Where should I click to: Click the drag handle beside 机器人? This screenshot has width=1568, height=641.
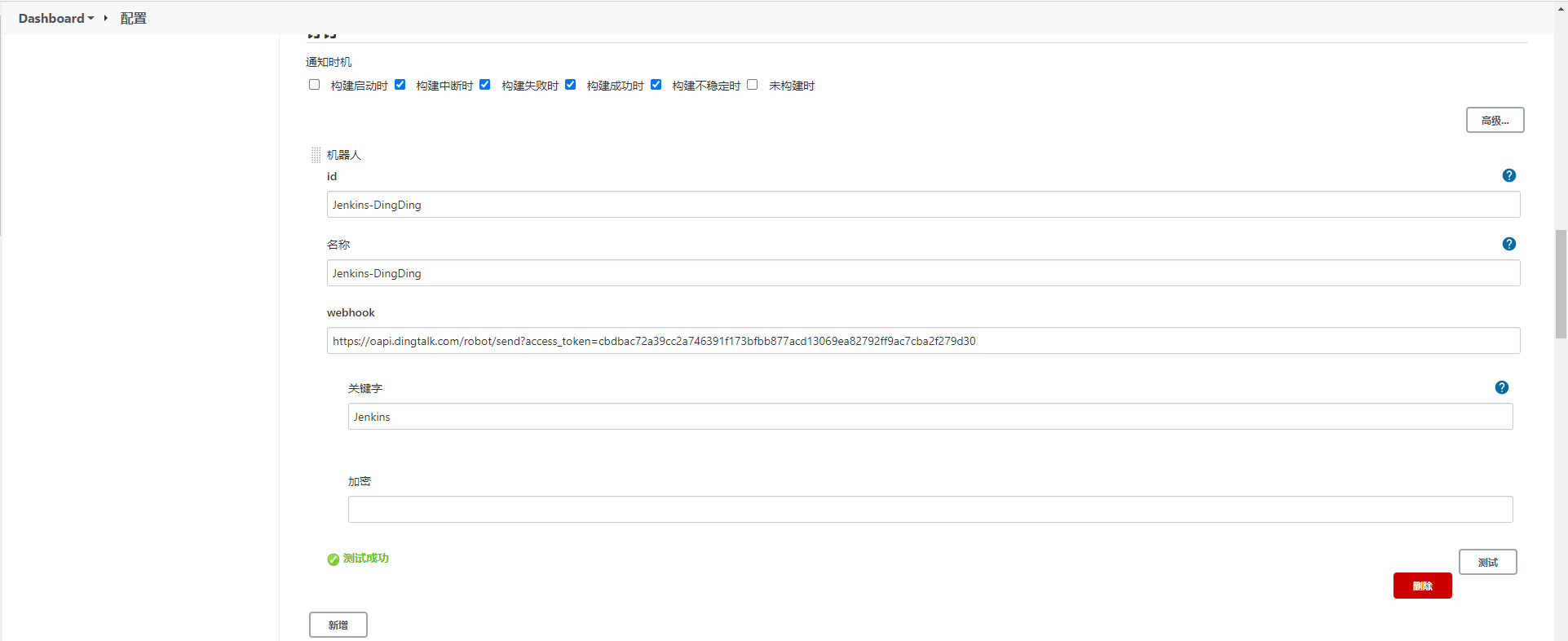pyautogui.click(x=316, y=155)
